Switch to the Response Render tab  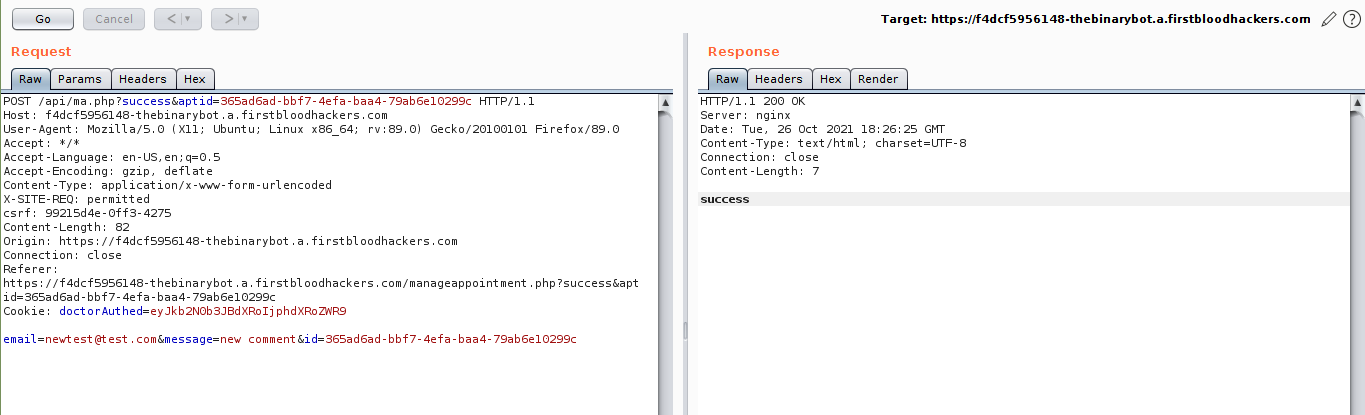pos(878,79)
